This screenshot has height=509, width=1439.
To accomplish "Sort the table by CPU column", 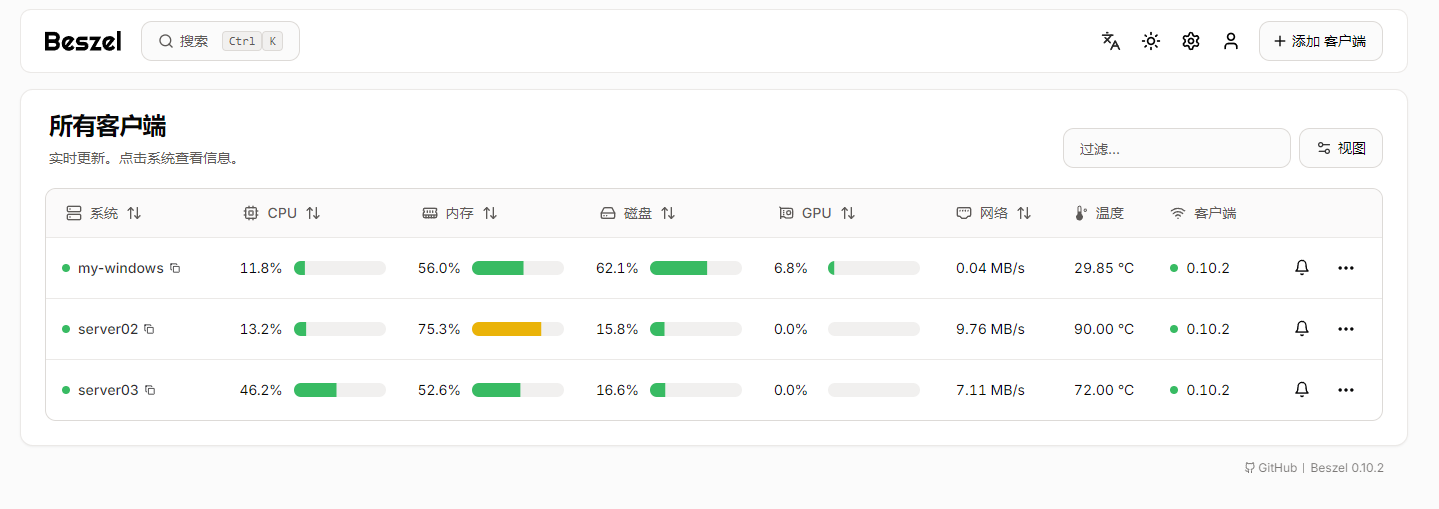I will [x=282, y=213].
